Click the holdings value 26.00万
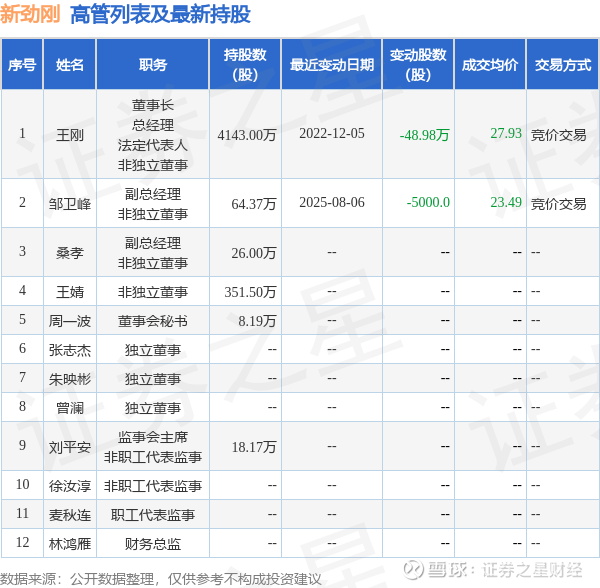The width and height of the screenshot is (600, 588). tap(254, 252)
